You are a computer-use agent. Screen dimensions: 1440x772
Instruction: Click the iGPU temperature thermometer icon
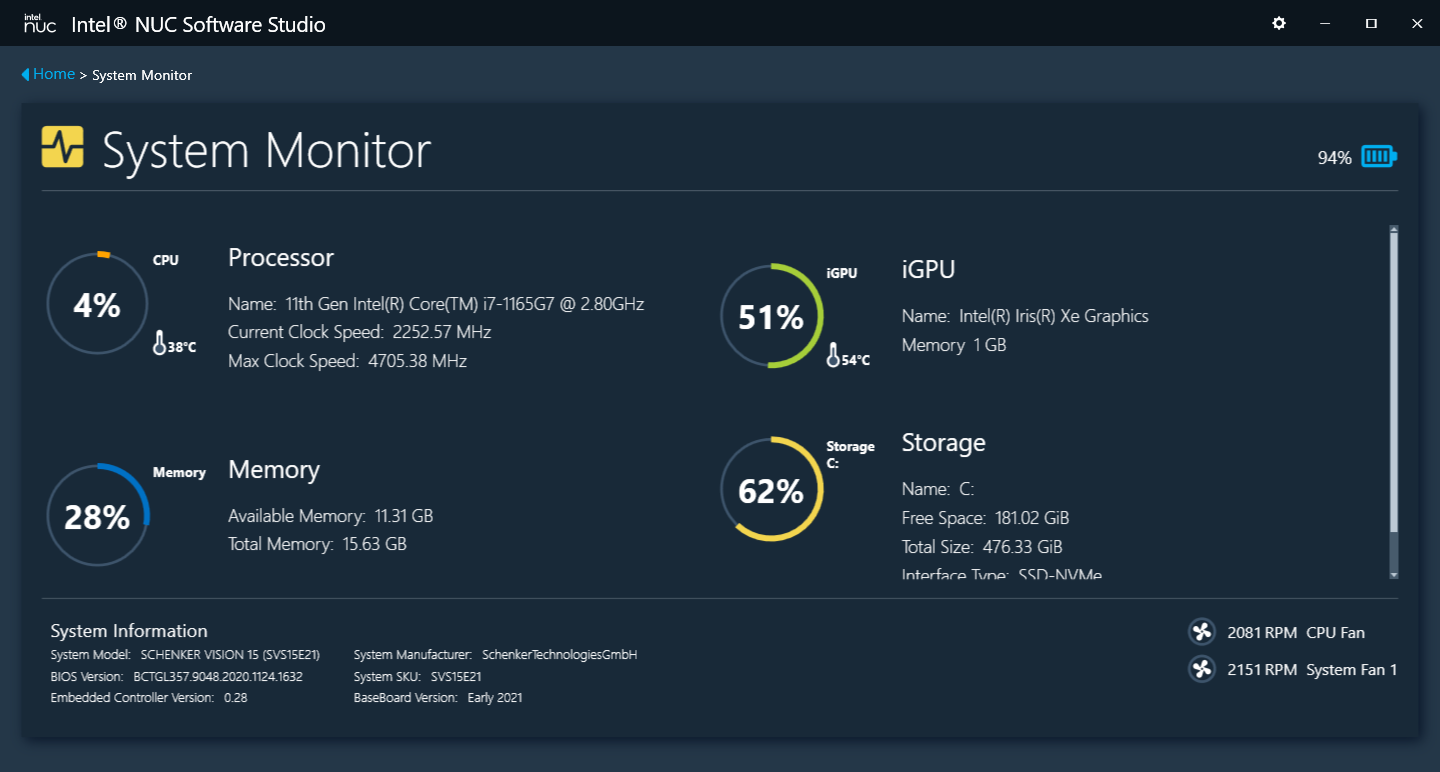[833, 355]
